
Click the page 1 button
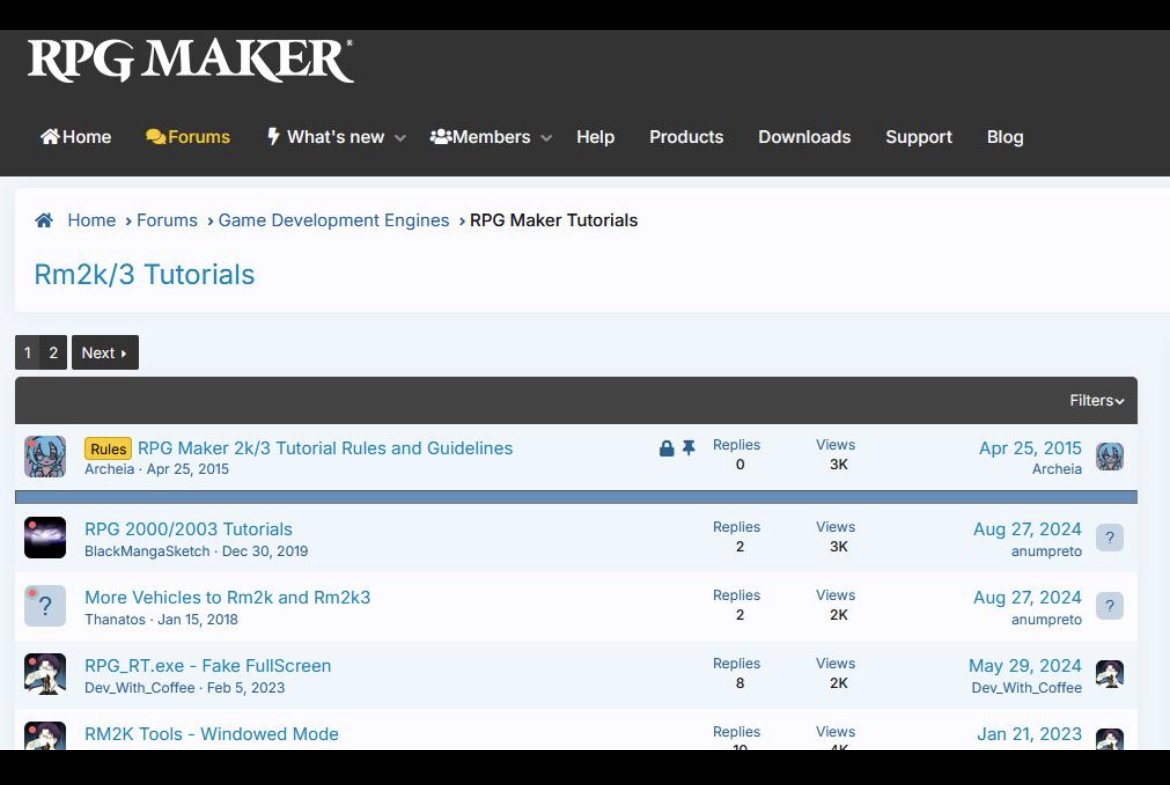(x=28, y=352)
